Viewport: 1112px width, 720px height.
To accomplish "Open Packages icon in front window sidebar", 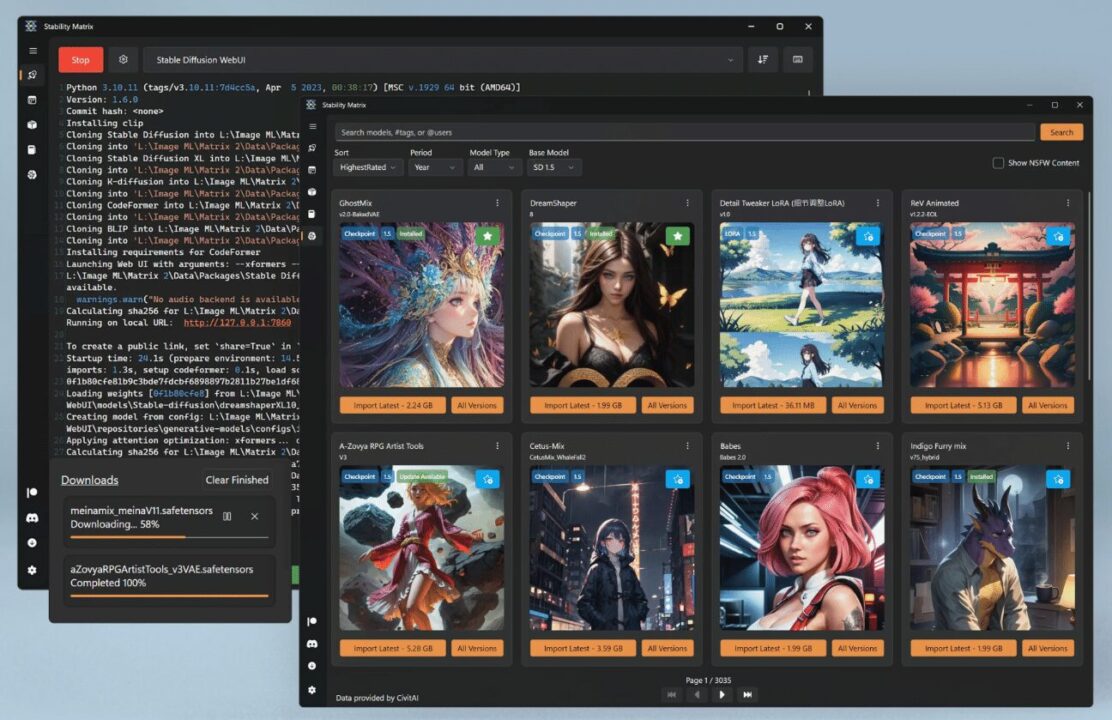I will pyautogui.click(x=313, y=170).
